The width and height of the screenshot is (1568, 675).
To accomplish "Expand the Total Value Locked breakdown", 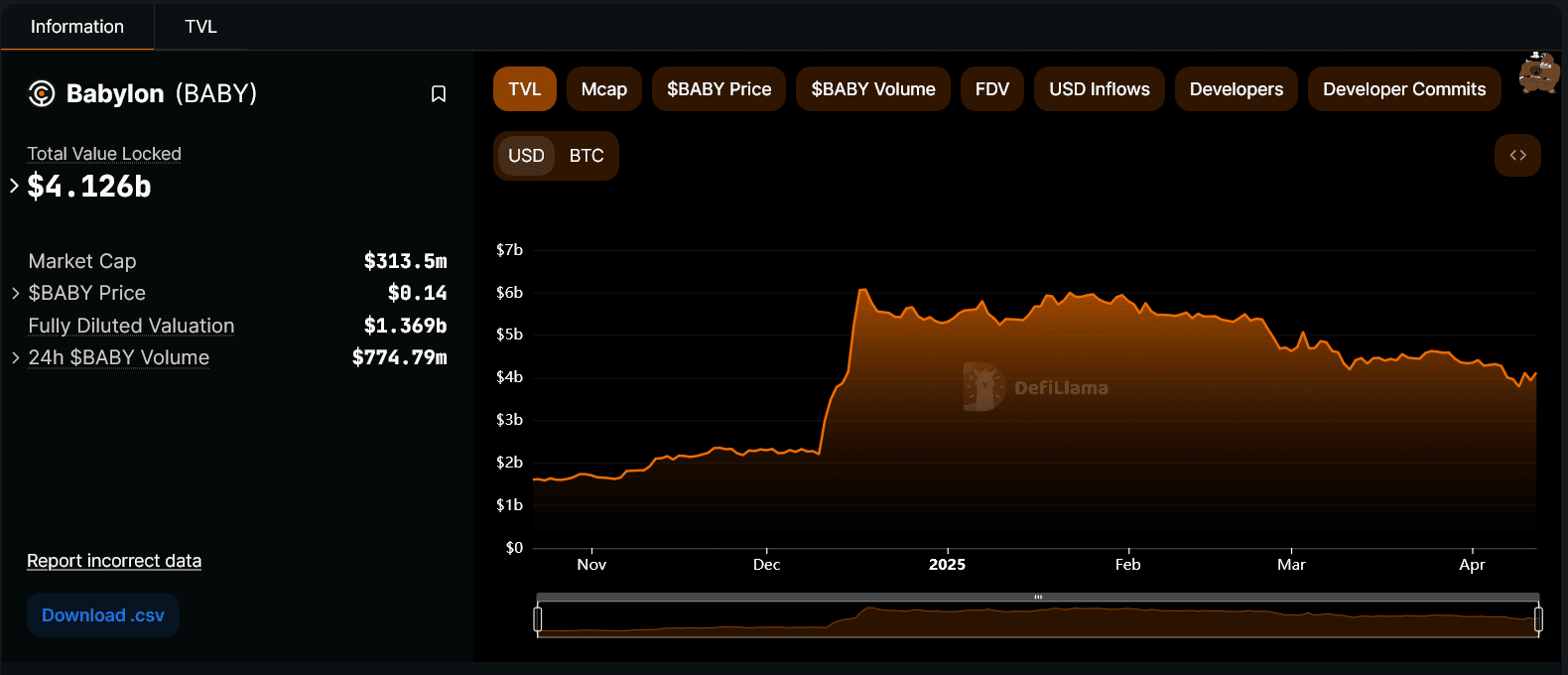I will tap(14, 186).
